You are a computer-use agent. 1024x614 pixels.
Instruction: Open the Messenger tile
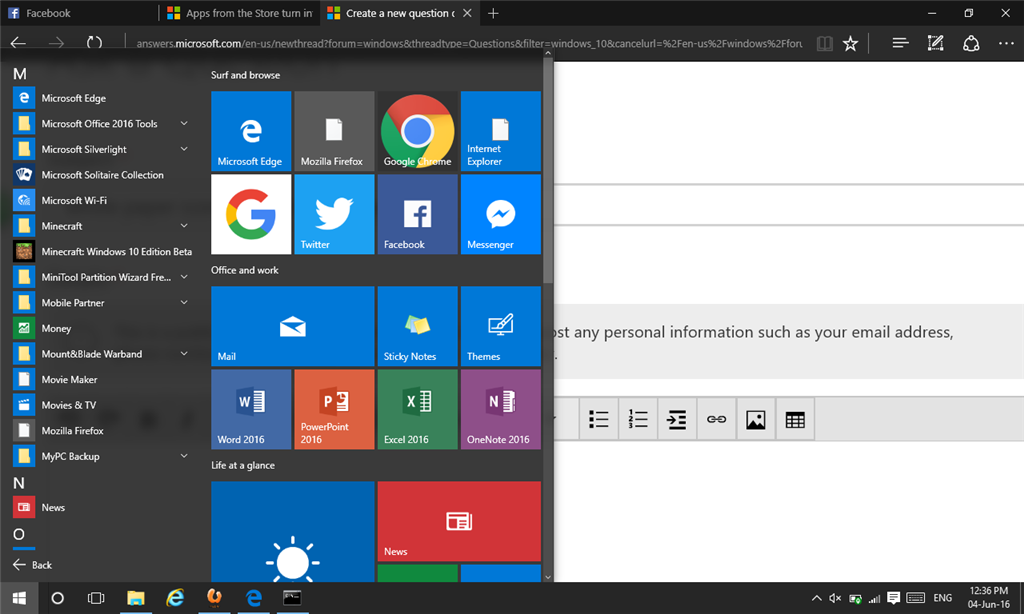[500, 214]
